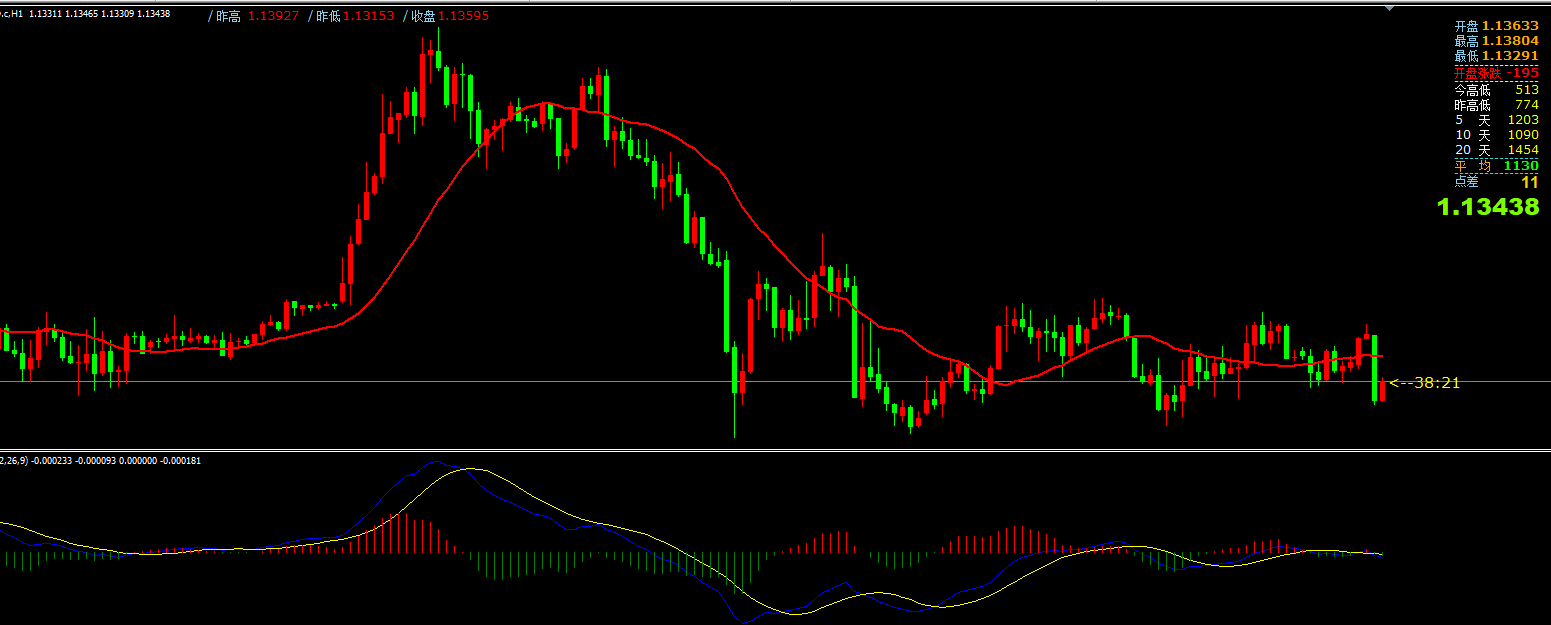
Task: Click the 最高 1.13804 row in info panel
Action: (1496, 41)
